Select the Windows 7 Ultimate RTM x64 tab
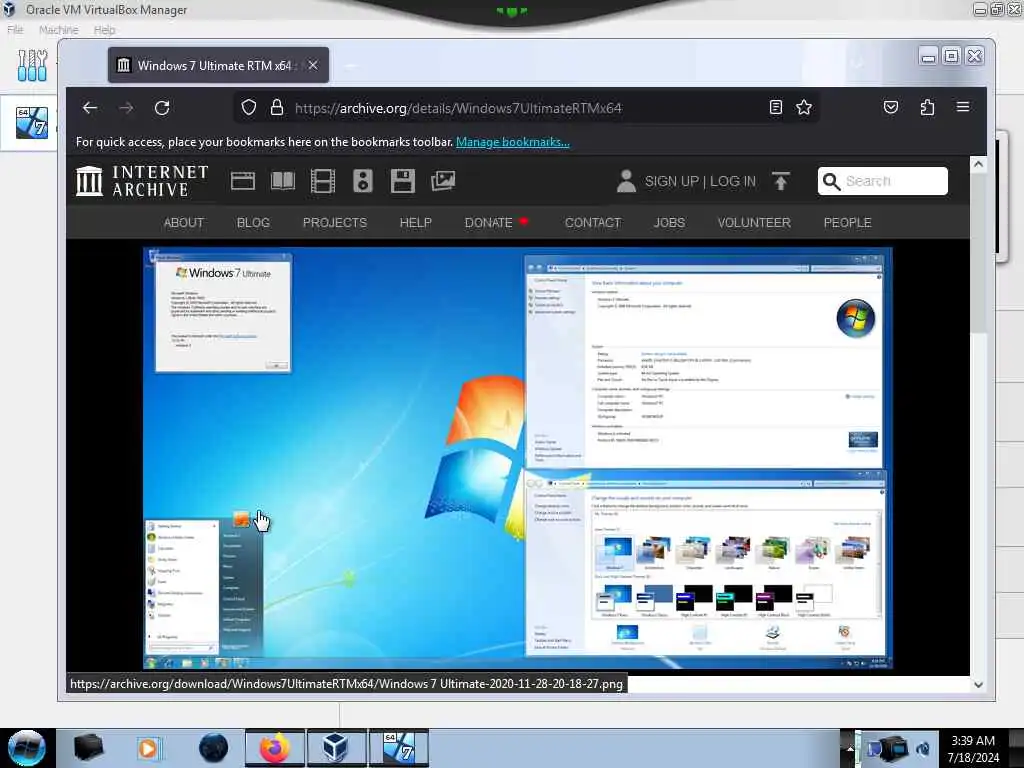The image size is (1024, 768). click(218, 65)
